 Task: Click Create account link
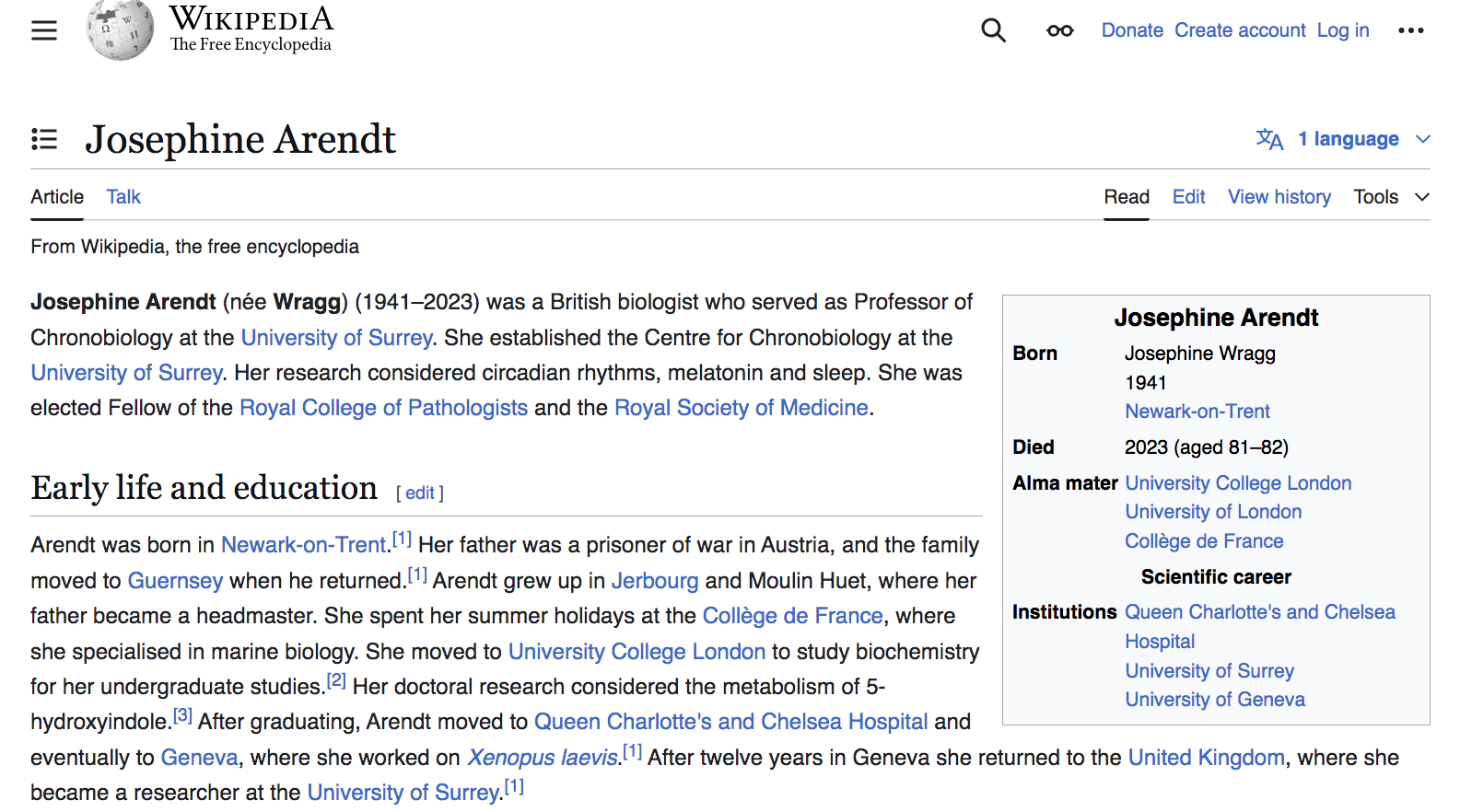(x=1240, y=30)
